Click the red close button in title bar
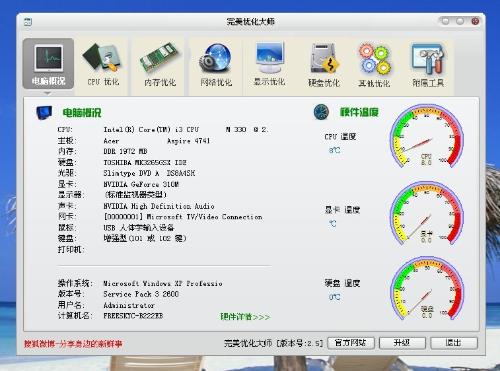The image size is (500, 371). tap(475, 21)
